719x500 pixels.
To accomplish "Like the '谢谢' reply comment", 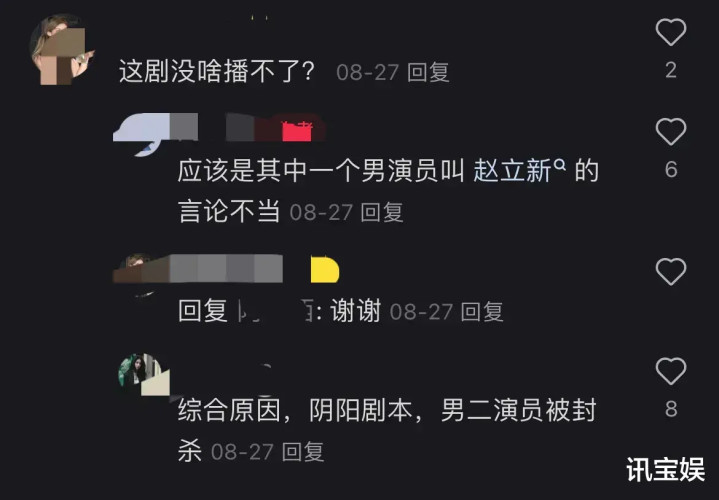I will tap(670, 272).
